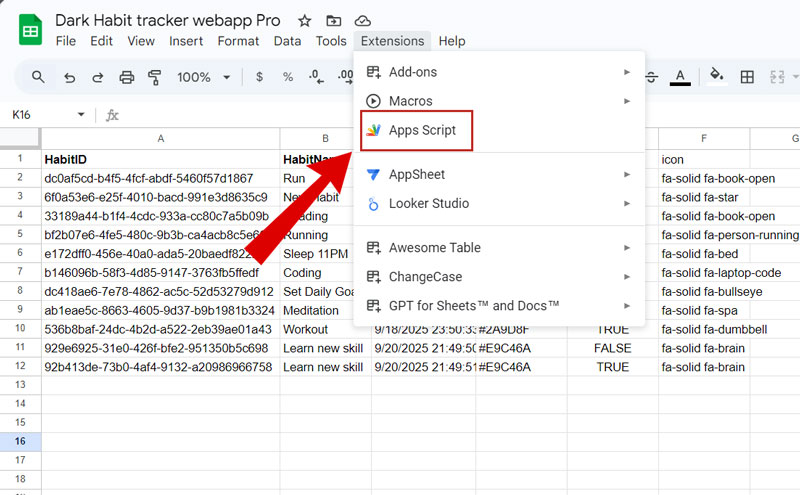Undo the last action
Screen dimensions: 800x495
tap(69, 77)
